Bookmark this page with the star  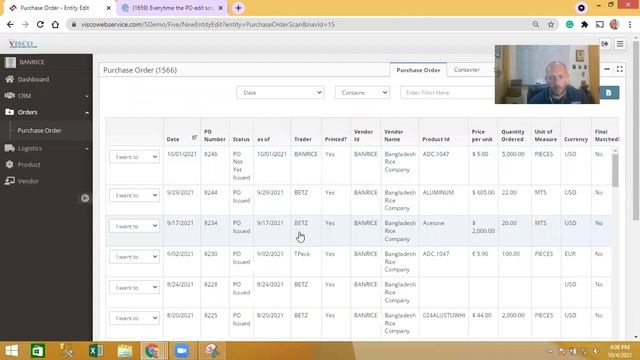pos(551,24)
